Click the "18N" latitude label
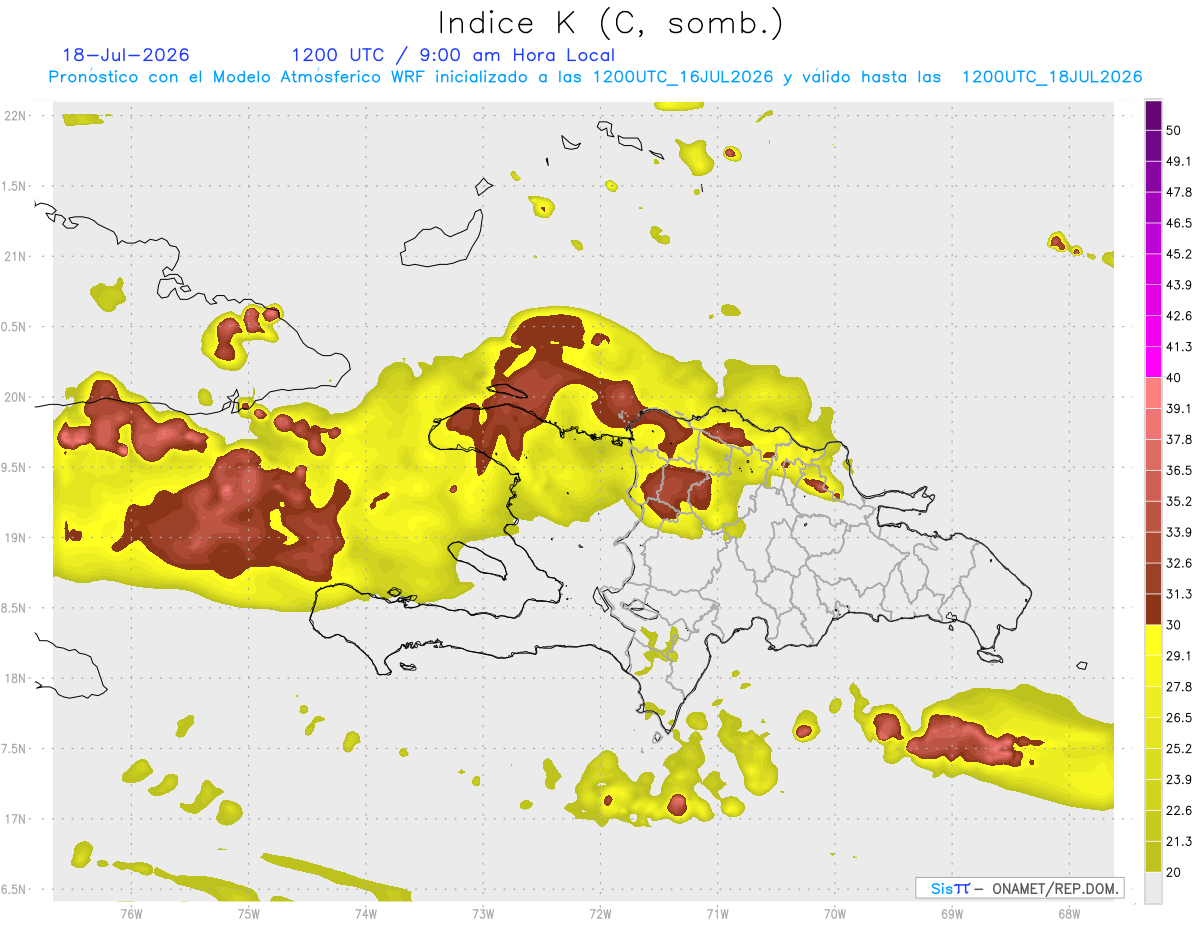Viewport: 1200px width, 927px height. (x=17, y=678)
